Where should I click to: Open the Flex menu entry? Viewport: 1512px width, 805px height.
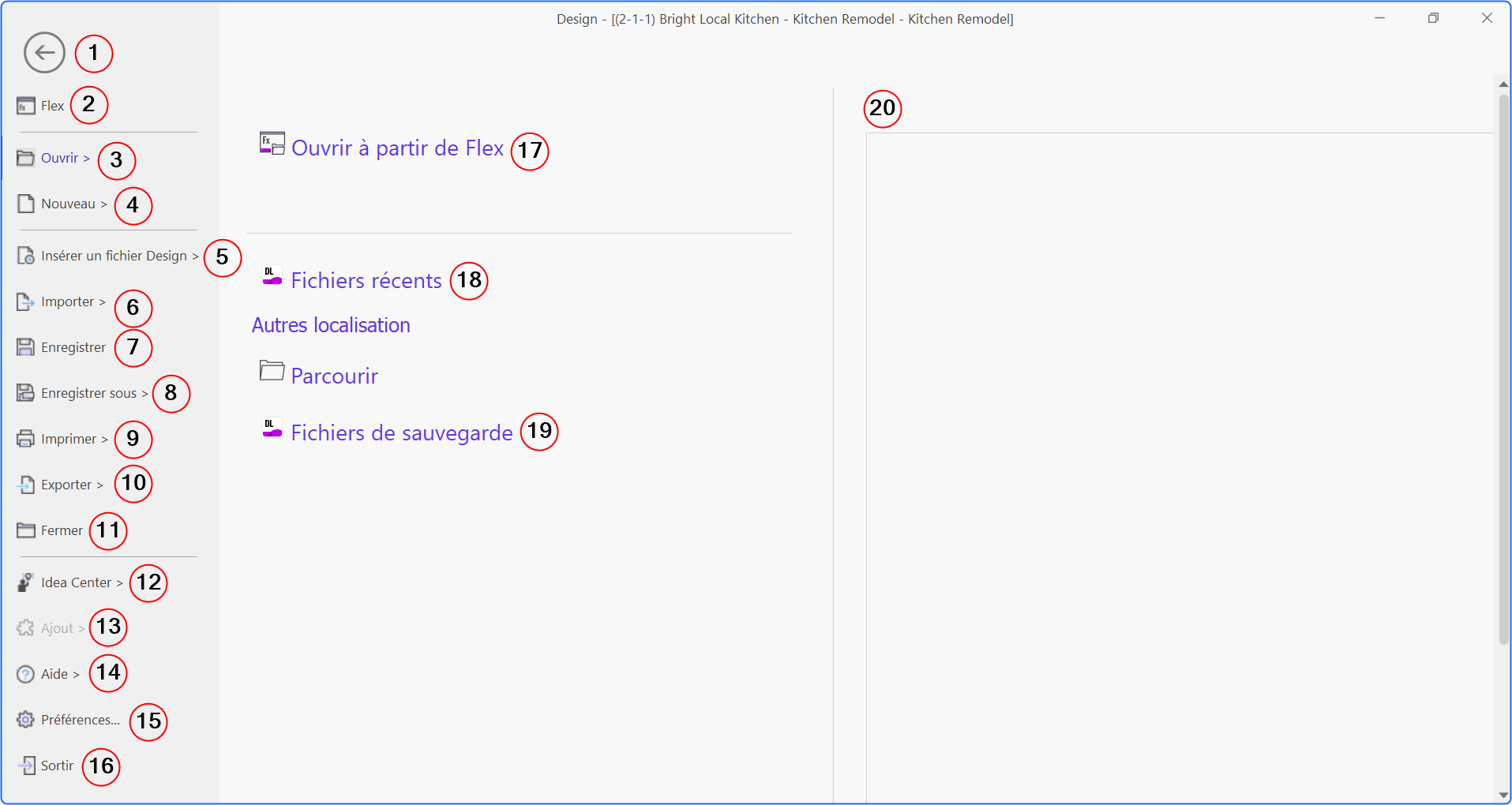tap(53, 106)
